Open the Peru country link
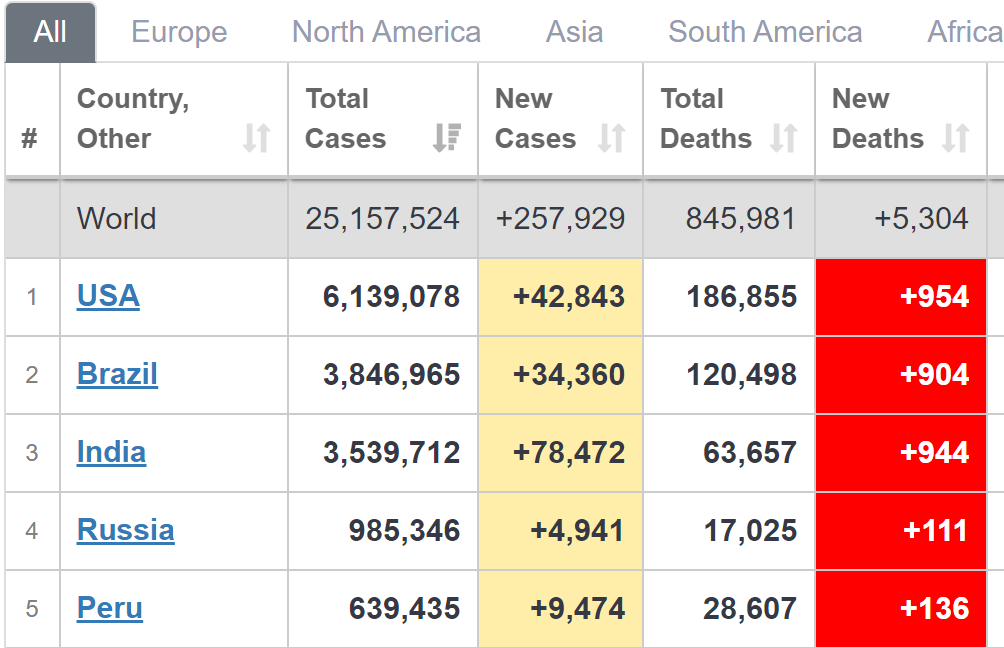 coord(109,609)
